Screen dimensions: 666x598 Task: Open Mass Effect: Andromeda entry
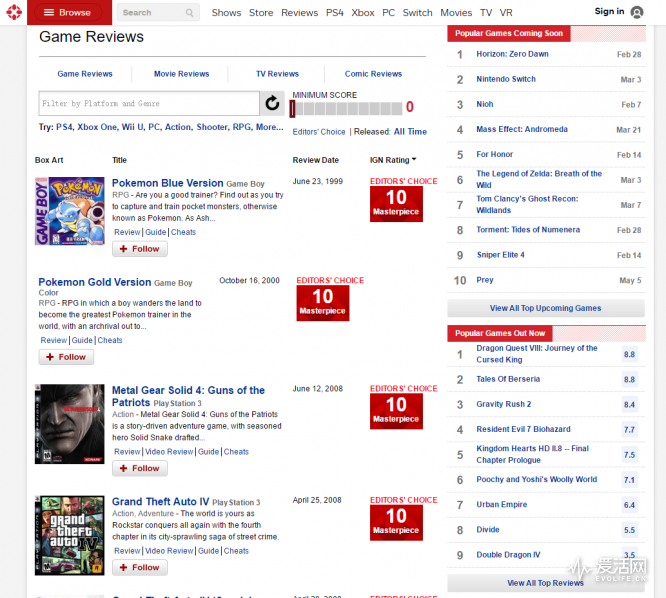point(522,129)
